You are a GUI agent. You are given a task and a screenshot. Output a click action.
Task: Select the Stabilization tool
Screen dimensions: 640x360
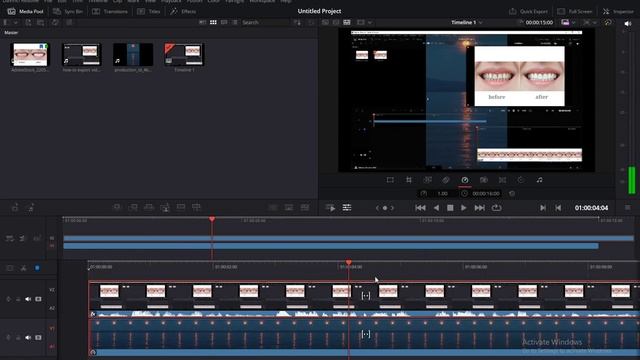click(484, 180)
